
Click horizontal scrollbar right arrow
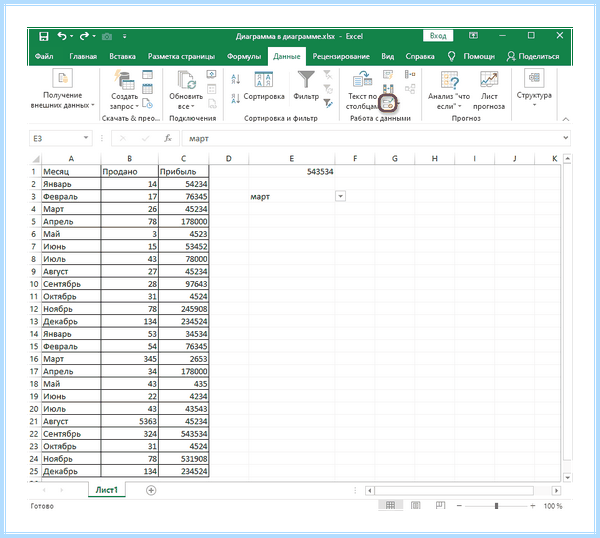556,490
